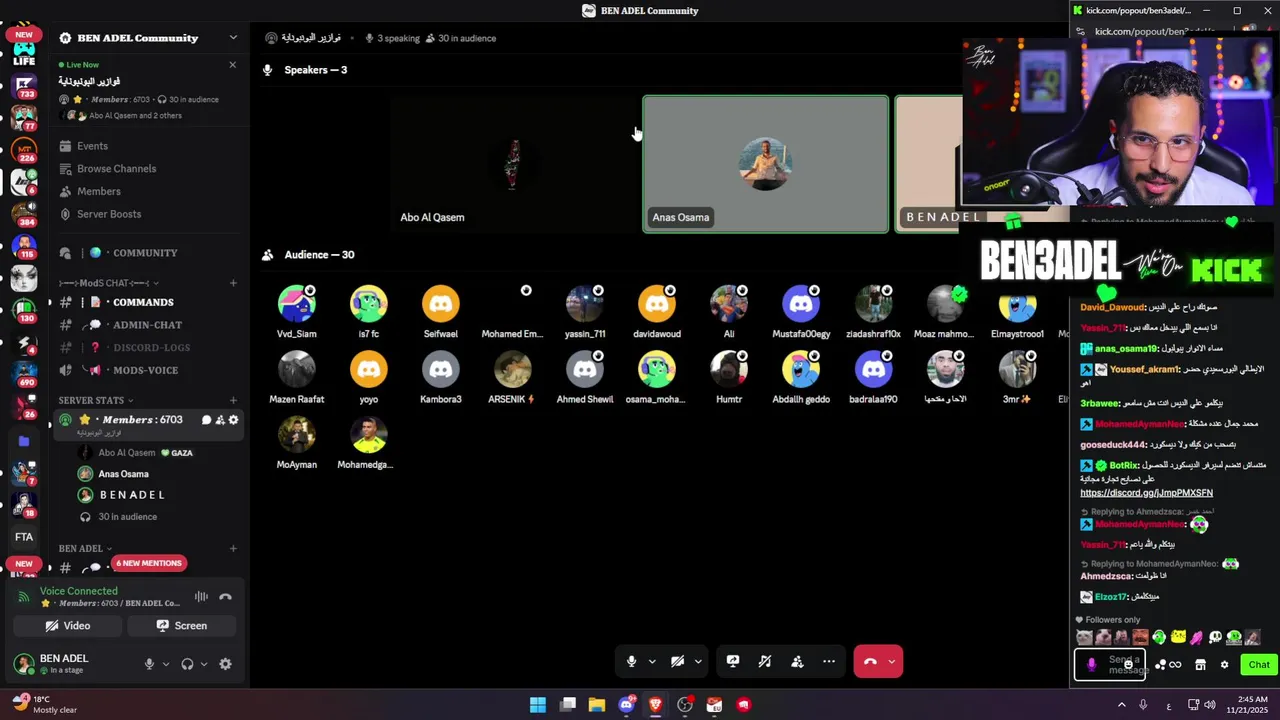Disconnect via phone icon beside Voice Connected
The width and height of the screenshot is (1280, 720).
[x=225, y=597]
